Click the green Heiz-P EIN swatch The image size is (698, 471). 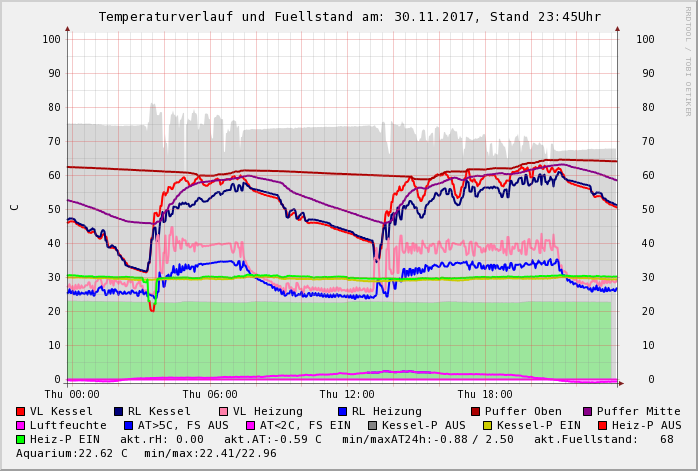21,439
